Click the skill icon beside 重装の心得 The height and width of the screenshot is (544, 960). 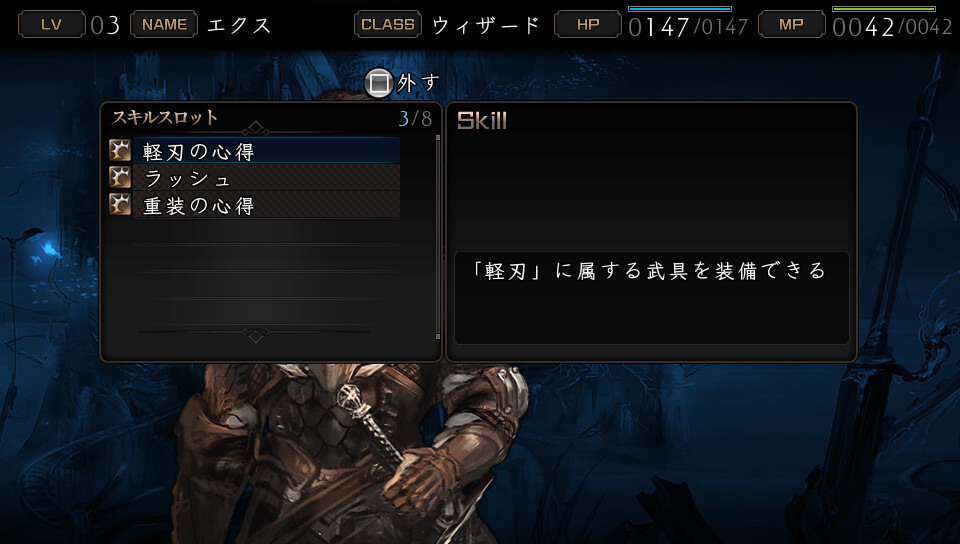(120, 204)
